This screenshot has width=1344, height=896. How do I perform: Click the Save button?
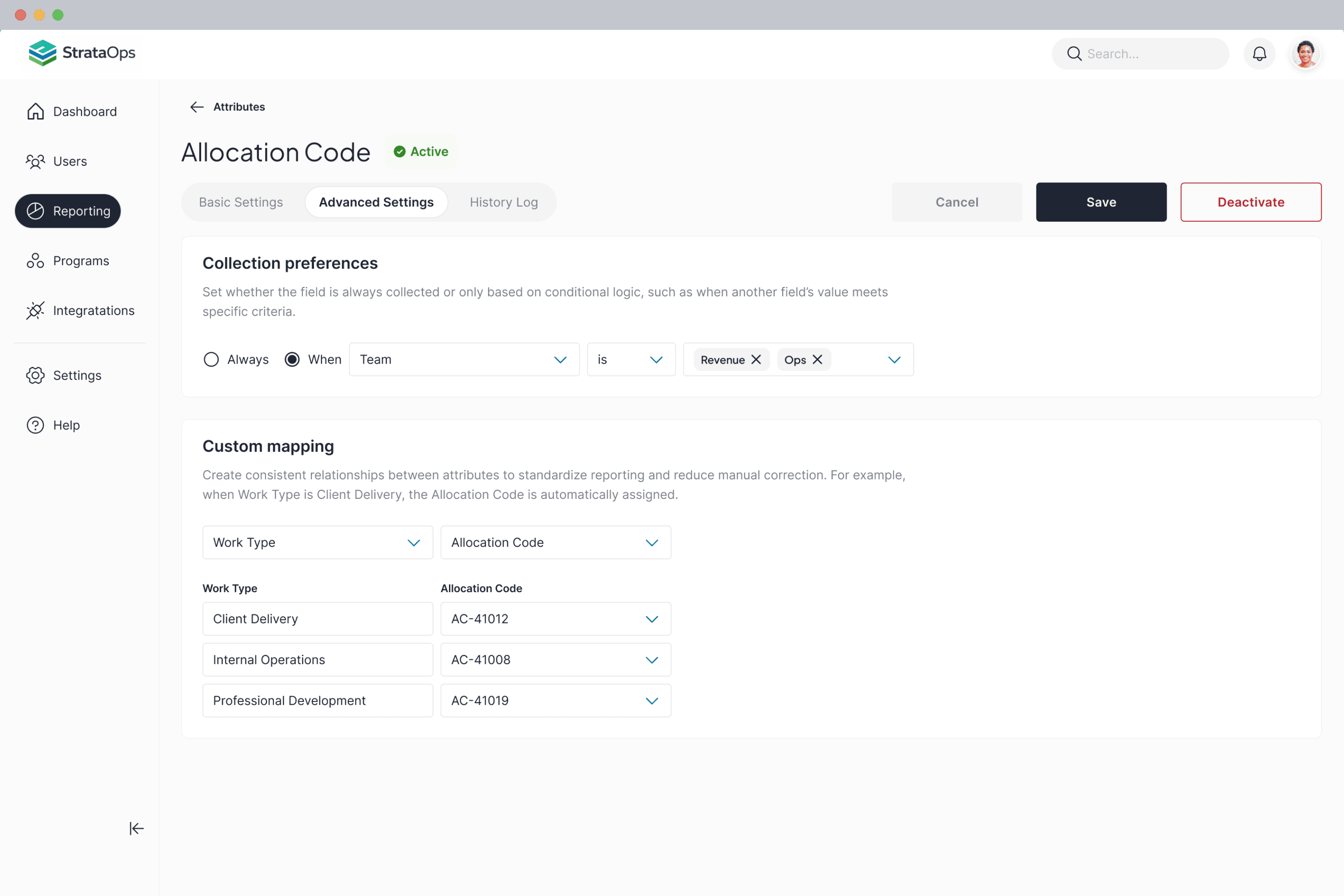pyautogui.click(x=1100, y=202)
